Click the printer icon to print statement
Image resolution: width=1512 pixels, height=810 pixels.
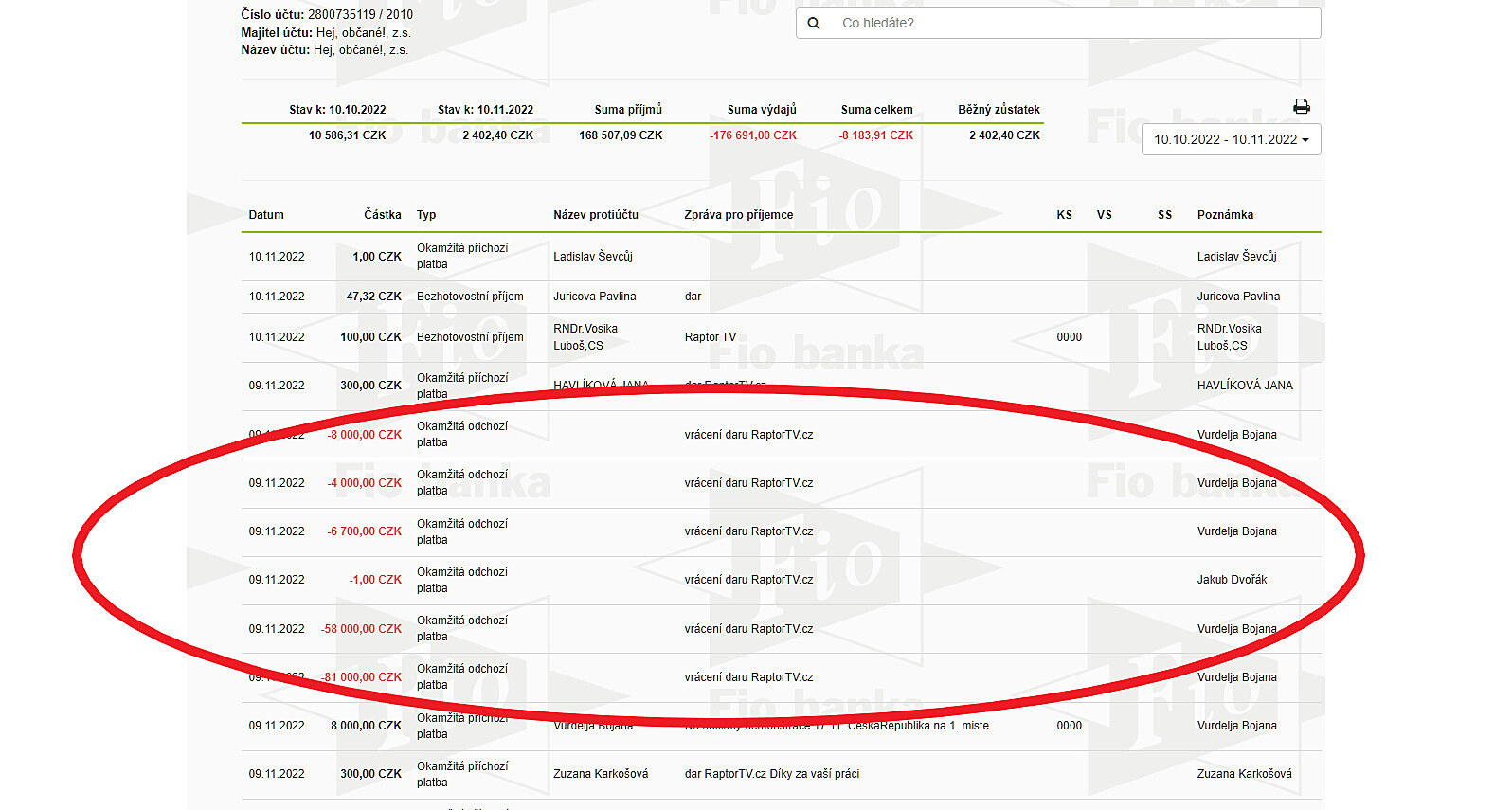point(1302,106)
